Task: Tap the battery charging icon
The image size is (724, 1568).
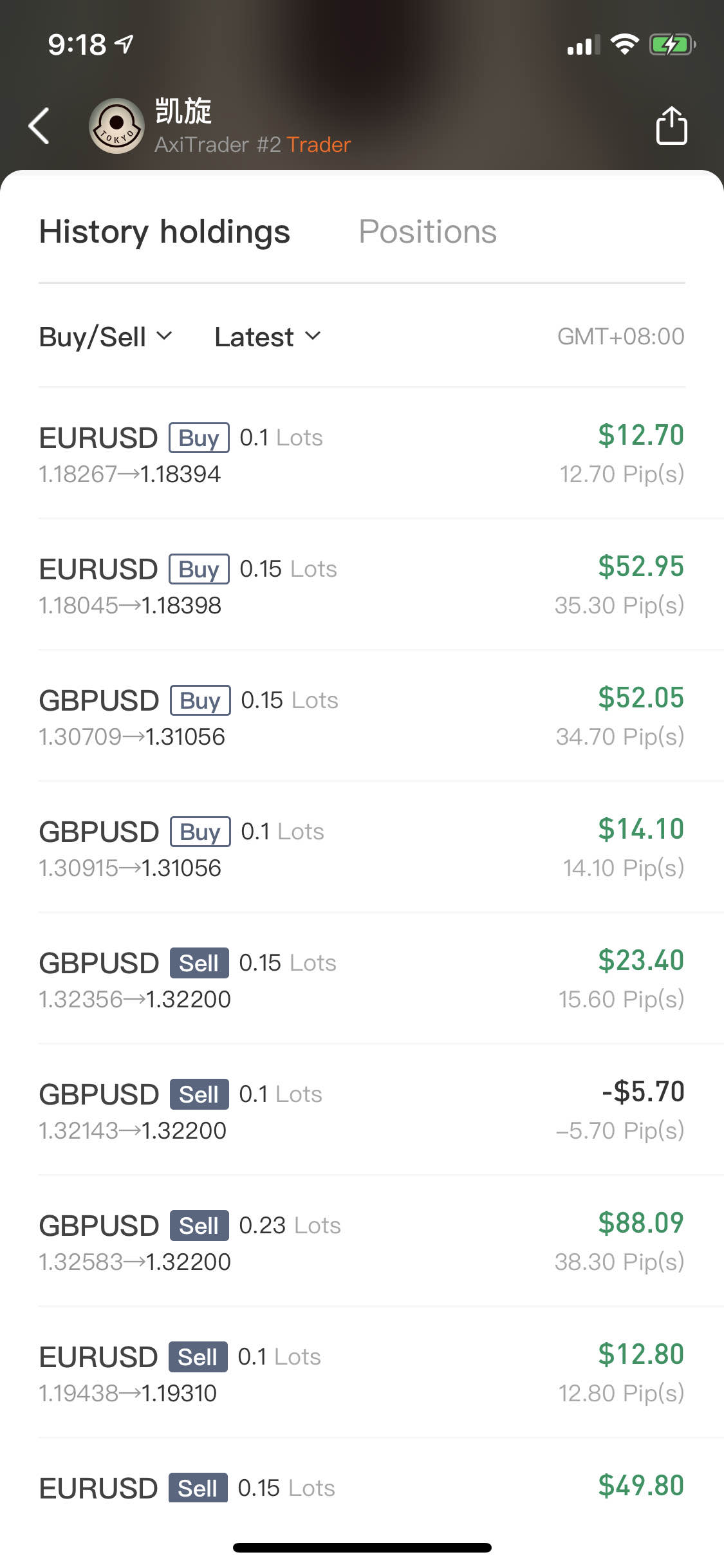Action: (673, 44)
